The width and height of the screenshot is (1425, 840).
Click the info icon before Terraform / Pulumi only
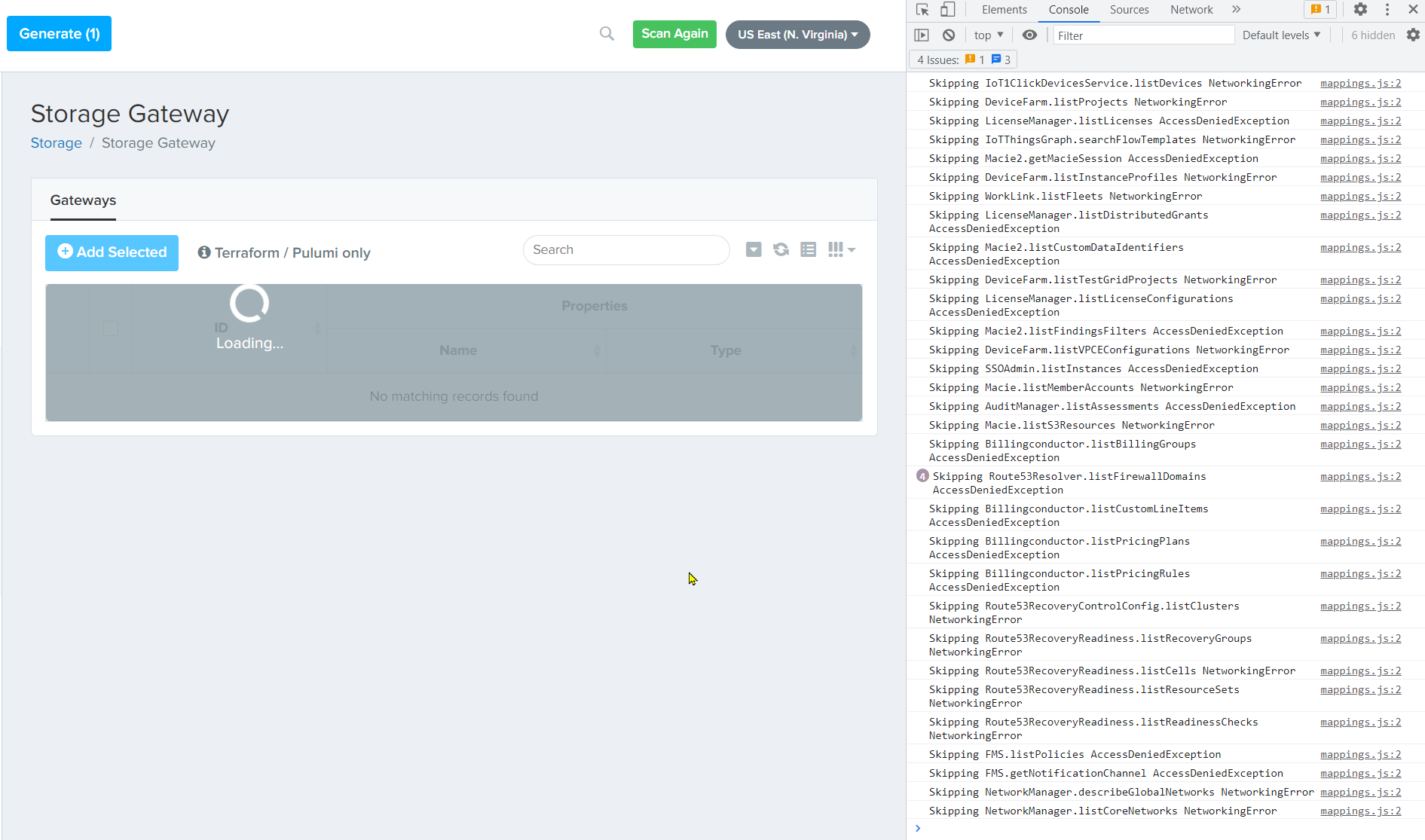204,252
